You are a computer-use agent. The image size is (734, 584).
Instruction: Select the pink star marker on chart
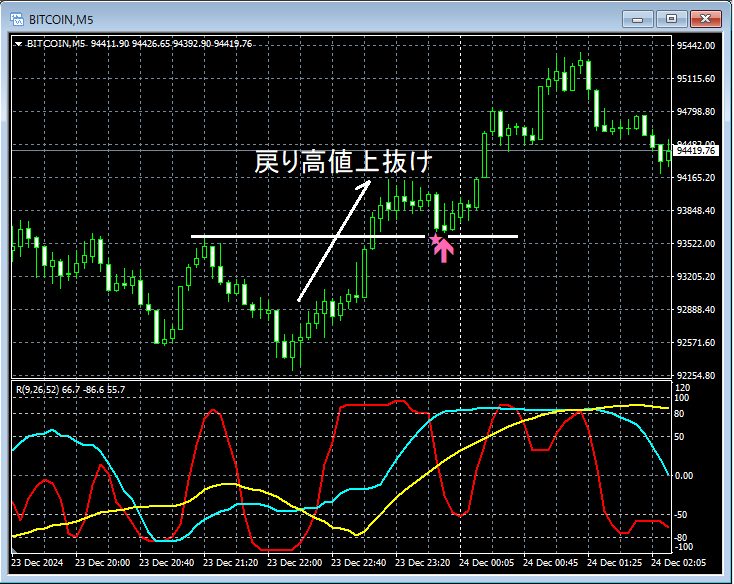[x=435, y=240]
